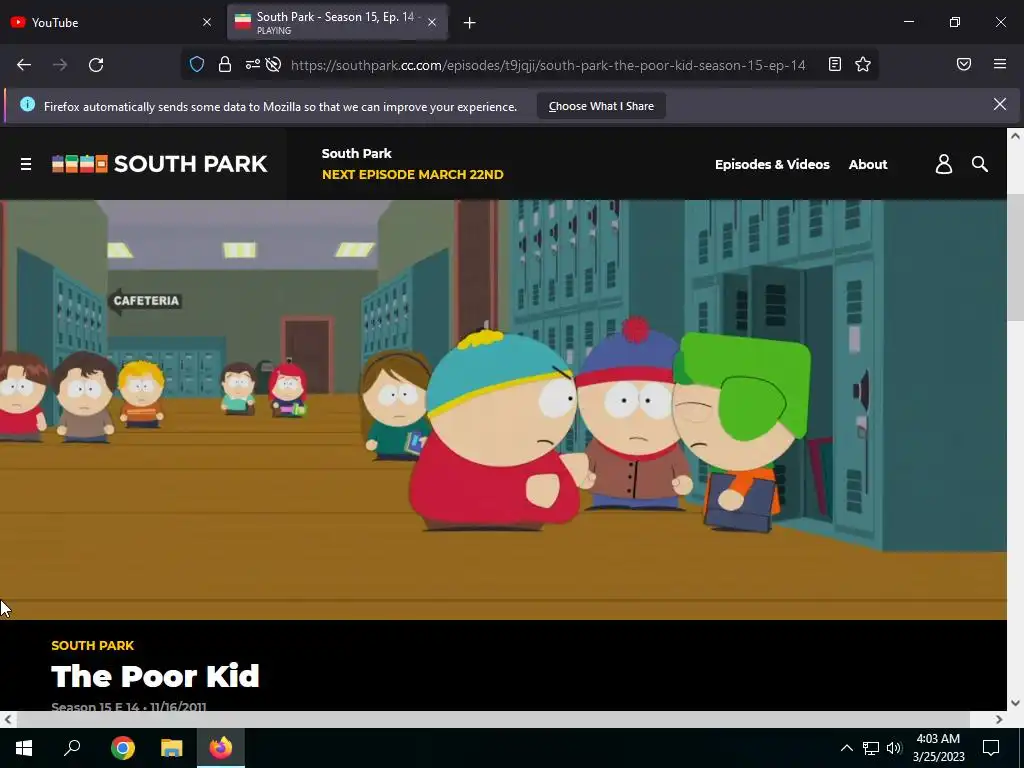1024x768 pixels.
Task: Click The Poor Kid episode title
Action: click(155, 676)
